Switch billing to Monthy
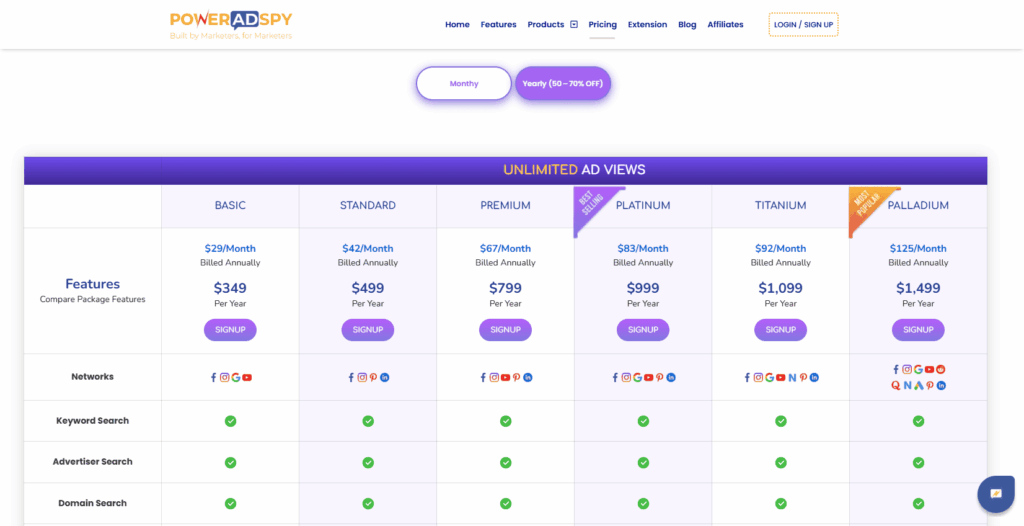 click(x=464, y=84)
